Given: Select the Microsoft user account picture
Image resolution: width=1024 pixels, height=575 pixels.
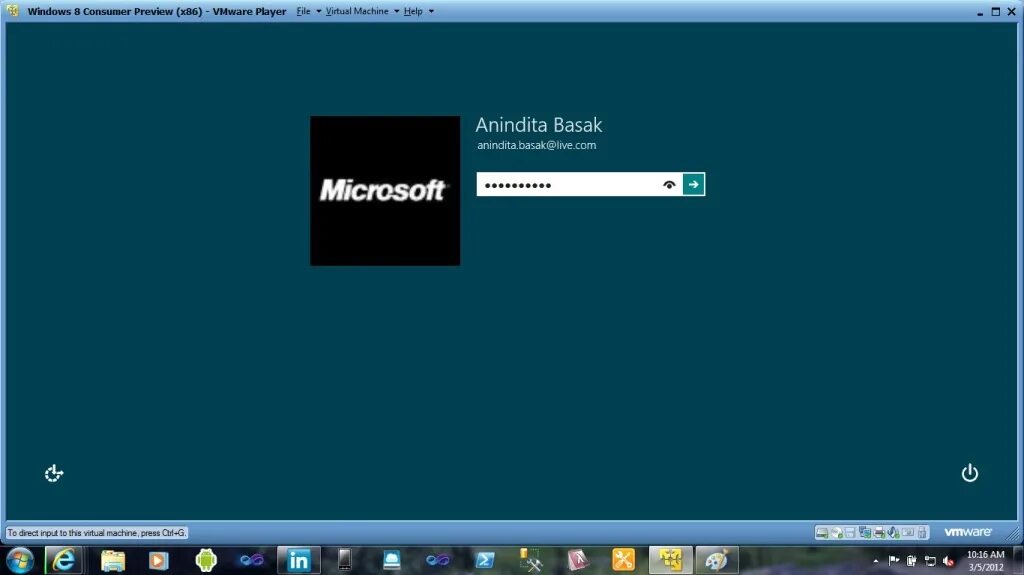Looking at the screenshot, I should [x=385, y=191].
